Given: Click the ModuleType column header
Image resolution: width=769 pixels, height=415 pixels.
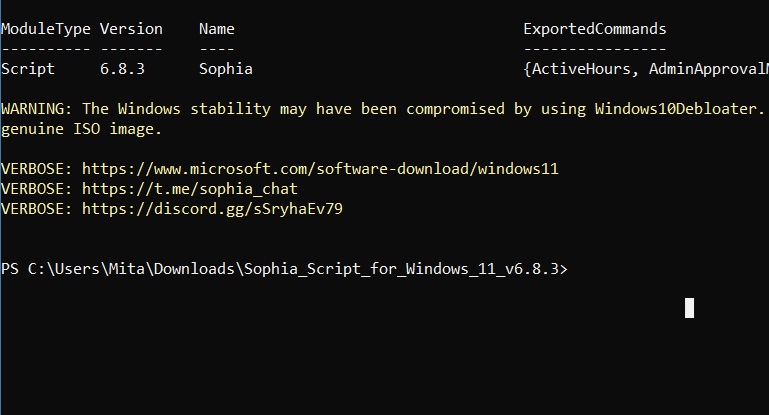Looking at the screenshot, I should coord(45,29).
